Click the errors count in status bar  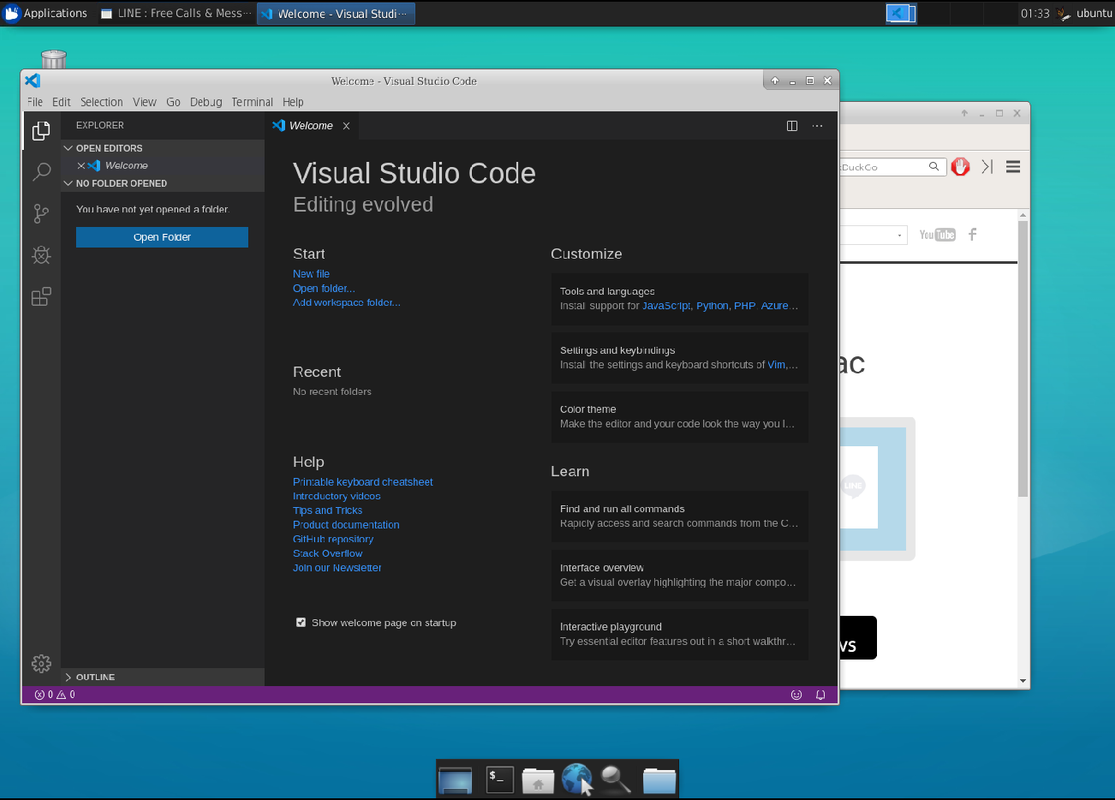tap(44, 695)
